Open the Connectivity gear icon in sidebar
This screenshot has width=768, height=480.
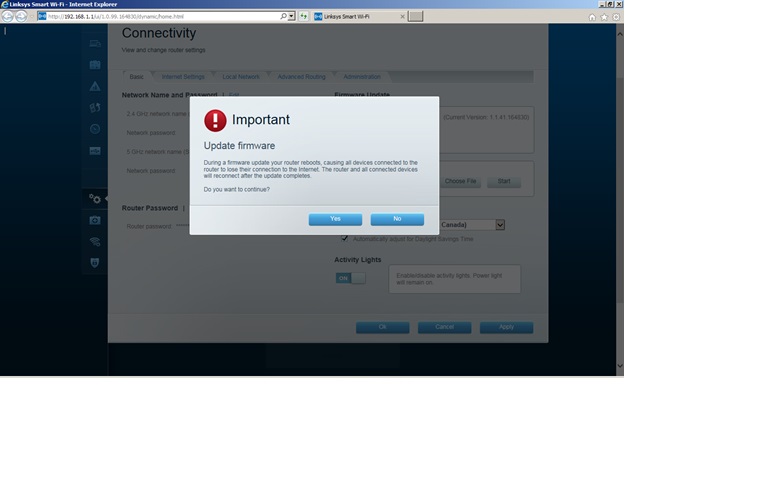[x=95, y=198]
